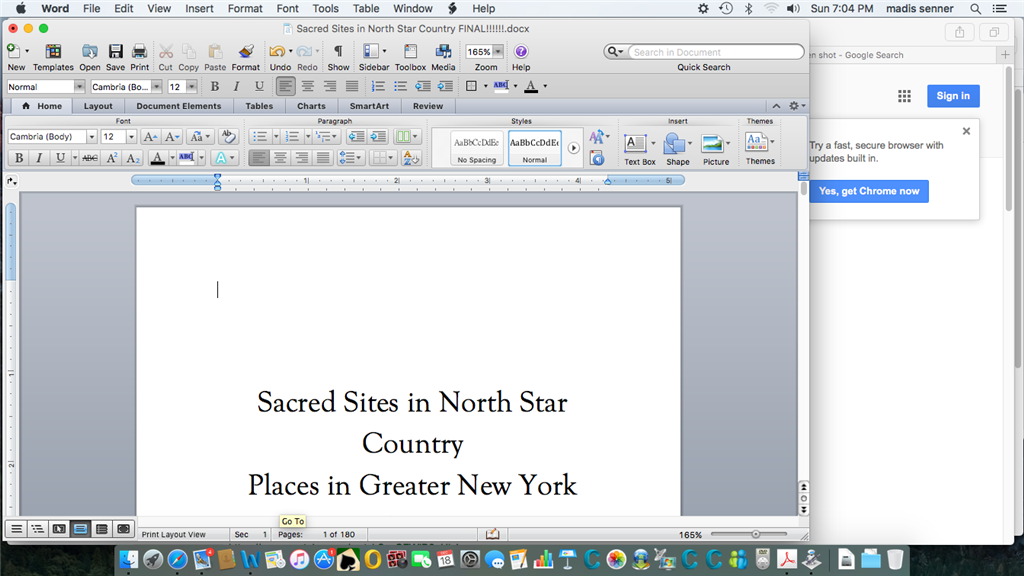Click the ribbon highlight color swatch
The image size is (1024, 576).
pos(186,157)
